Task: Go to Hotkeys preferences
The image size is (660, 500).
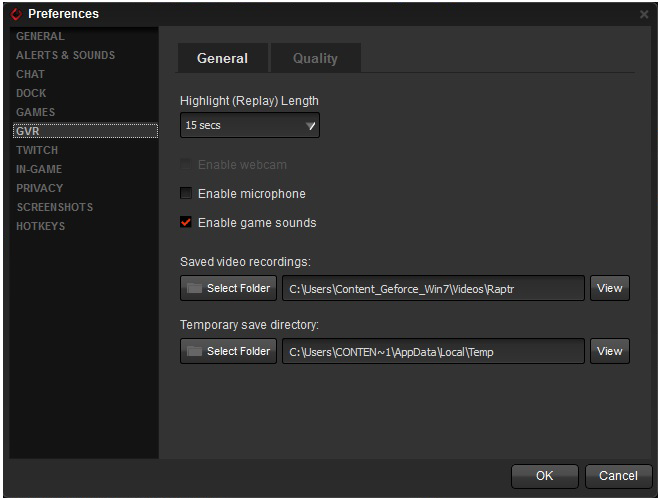Action: (40, 226)
